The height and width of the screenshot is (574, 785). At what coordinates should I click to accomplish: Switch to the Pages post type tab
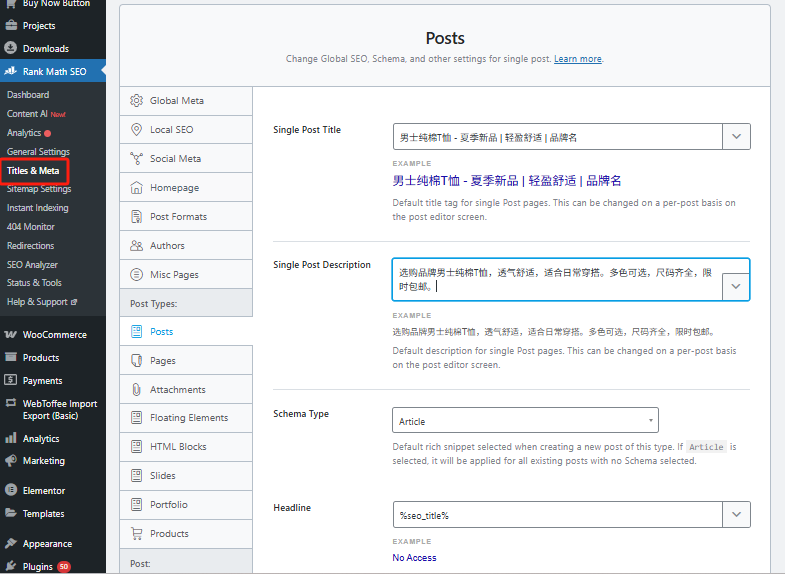point(162,361)
